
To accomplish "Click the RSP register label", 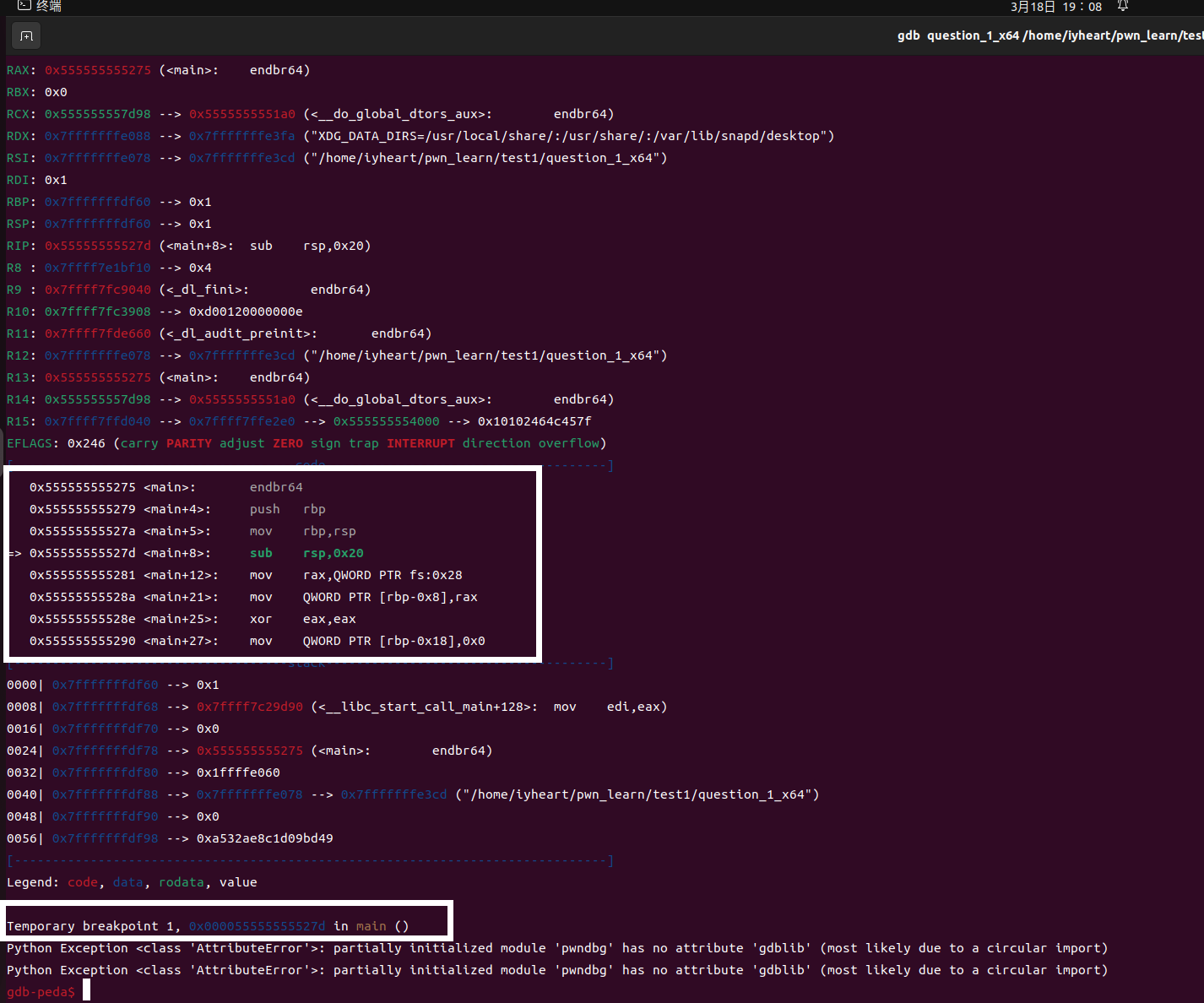I will (x=18, y=224).
